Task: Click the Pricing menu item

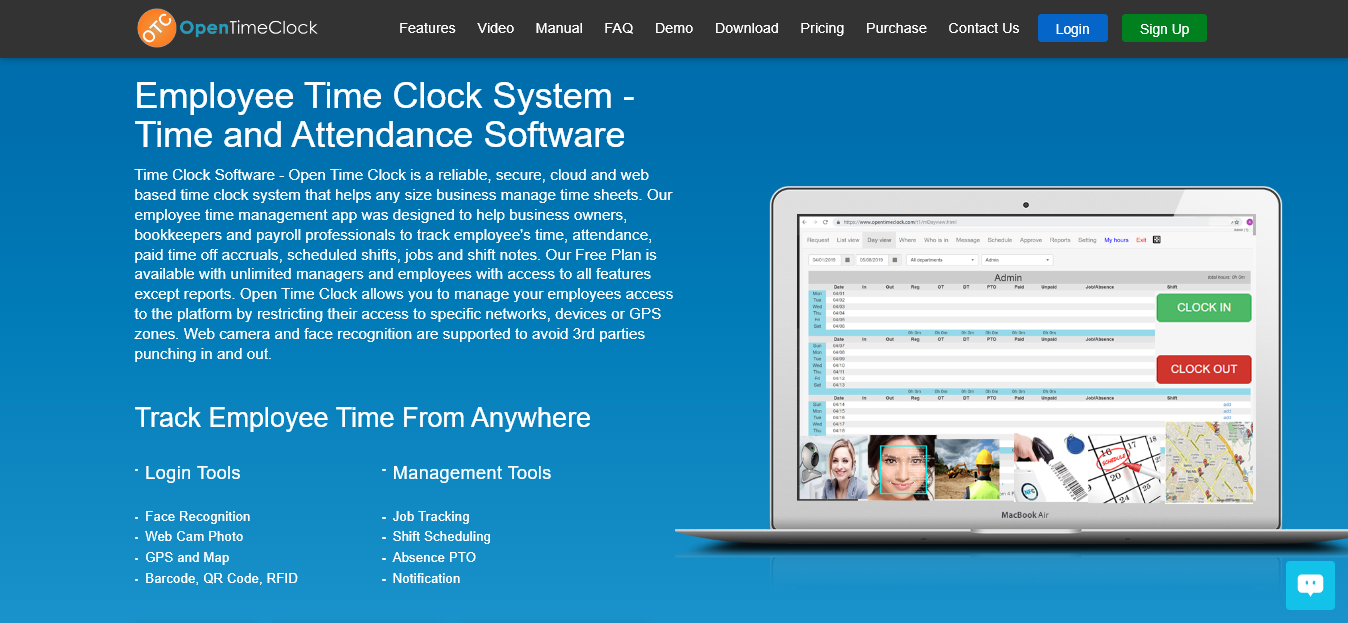Action: coord(822,28)
